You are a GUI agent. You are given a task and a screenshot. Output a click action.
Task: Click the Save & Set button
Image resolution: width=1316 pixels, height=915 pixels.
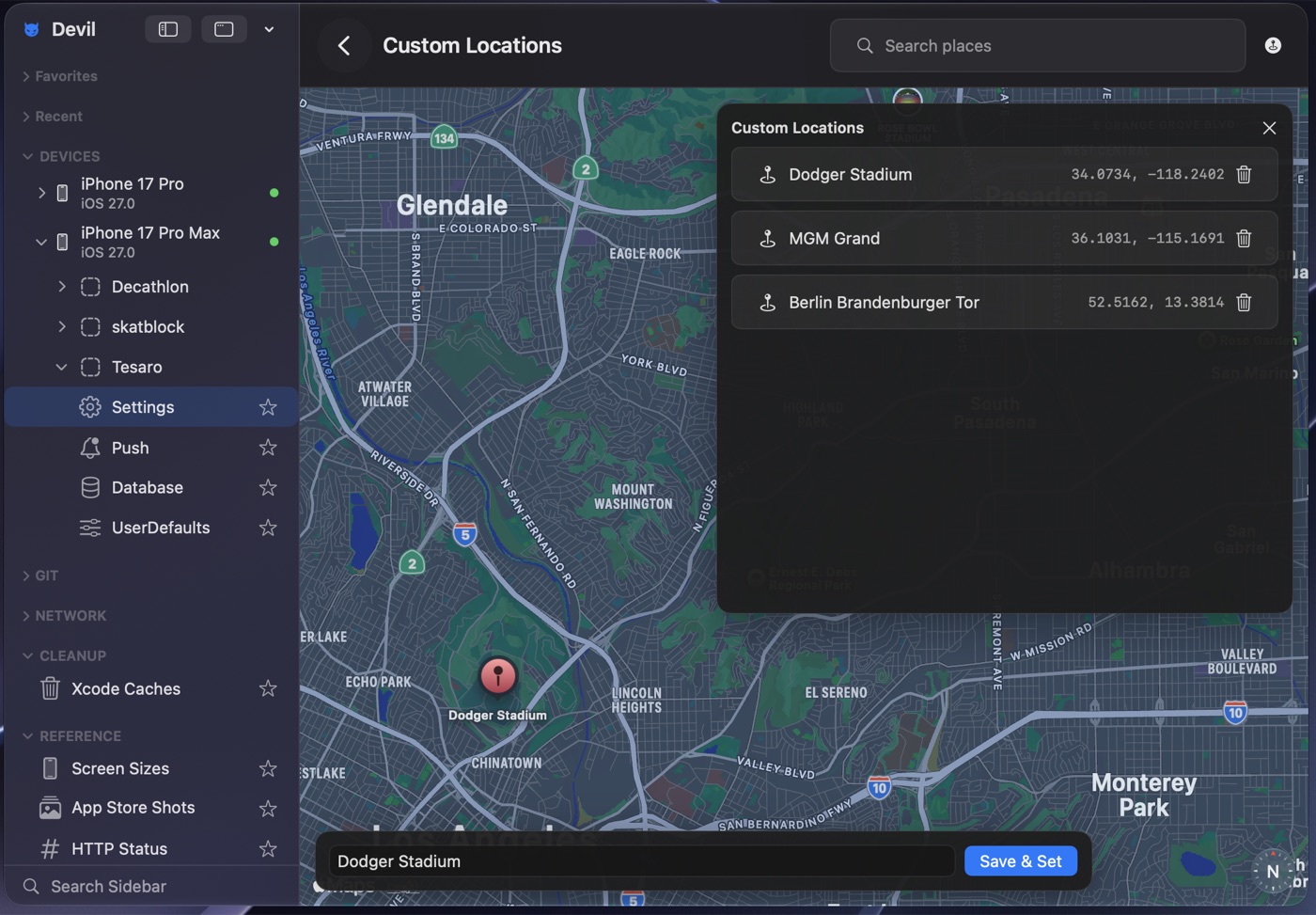(1020, 860)
